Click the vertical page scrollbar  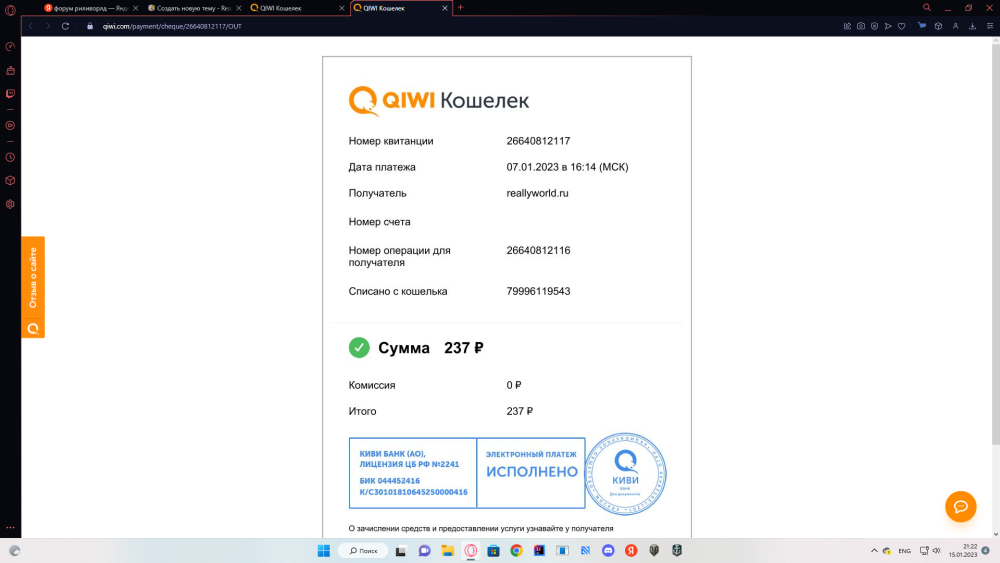pos(995,242)
